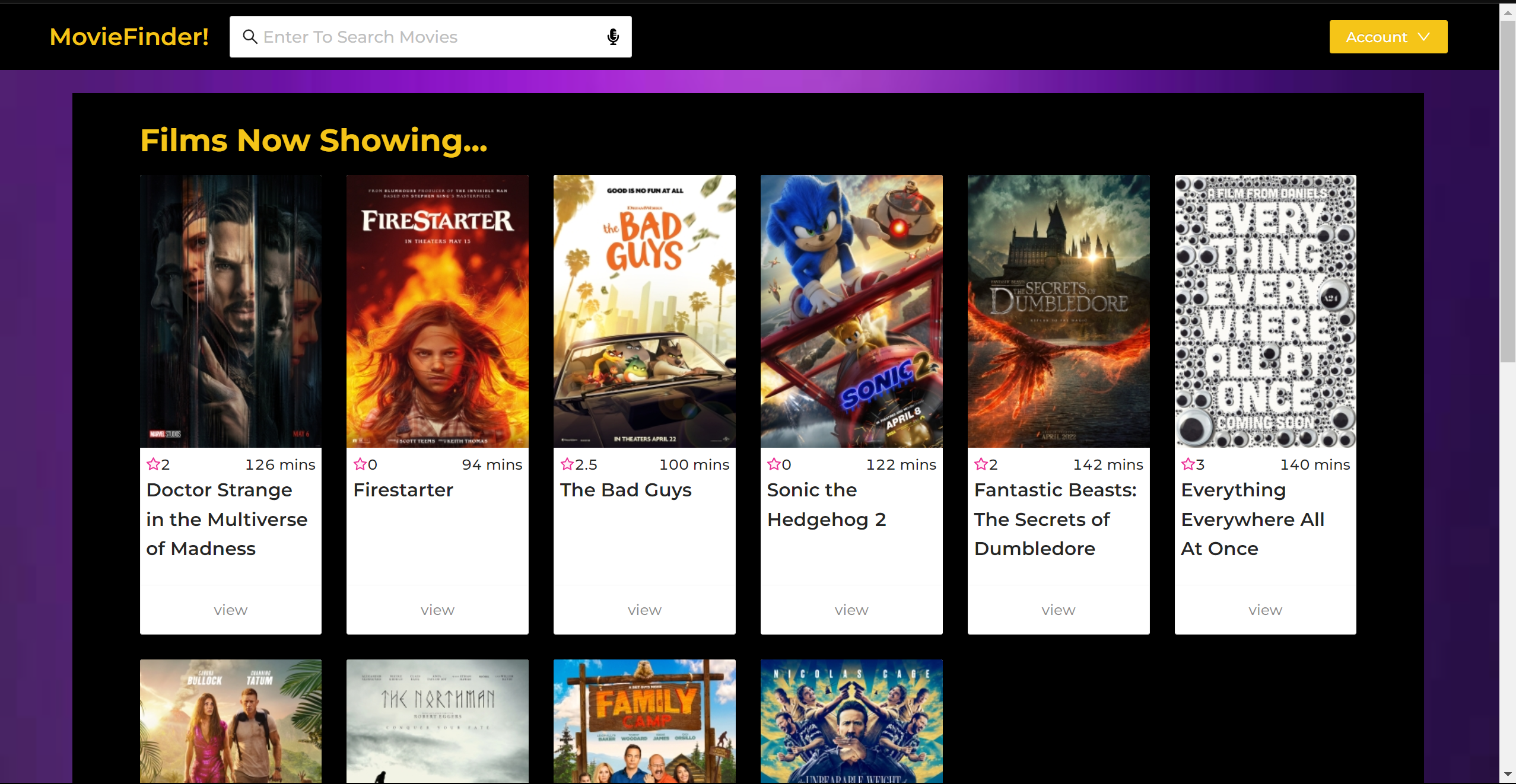Select The Northman poster thumbnail
Image resolution: width=1516 pixels, height=784 pixels.
click(x=437, y=721)
